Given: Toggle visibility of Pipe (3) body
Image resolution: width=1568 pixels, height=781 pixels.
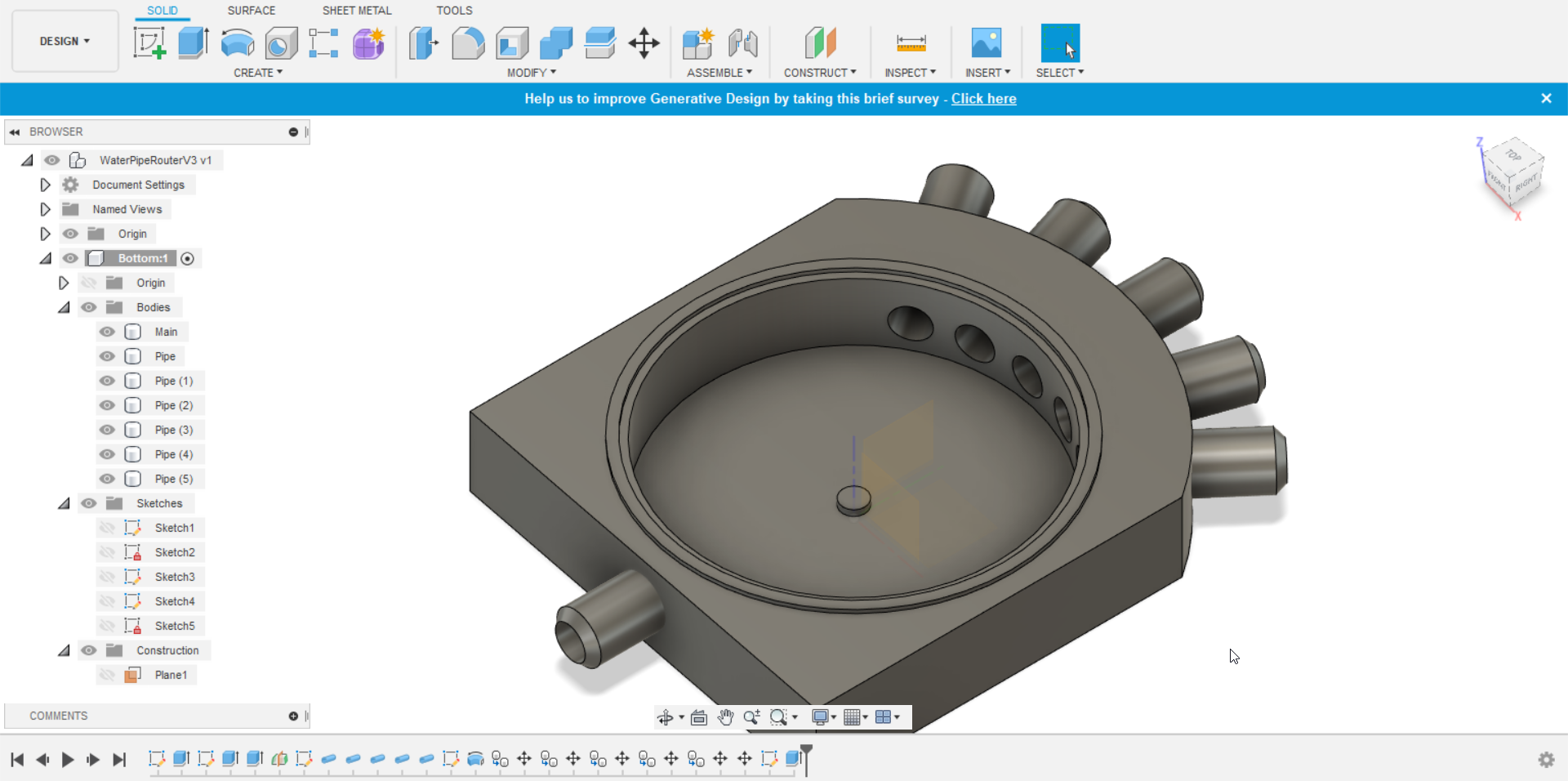Looking at the screenshot, I should (107, 430).
